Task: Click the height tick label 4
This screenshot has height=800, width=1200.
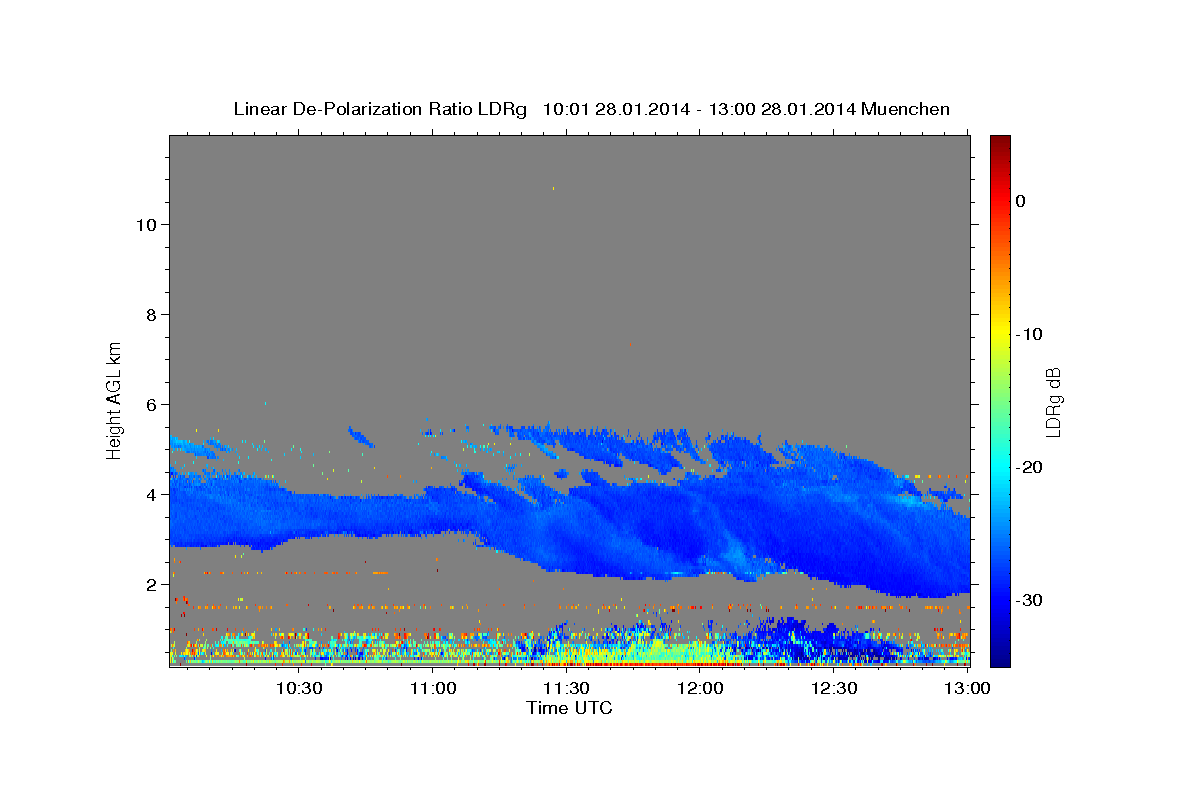Action: [x=151, y=494]
